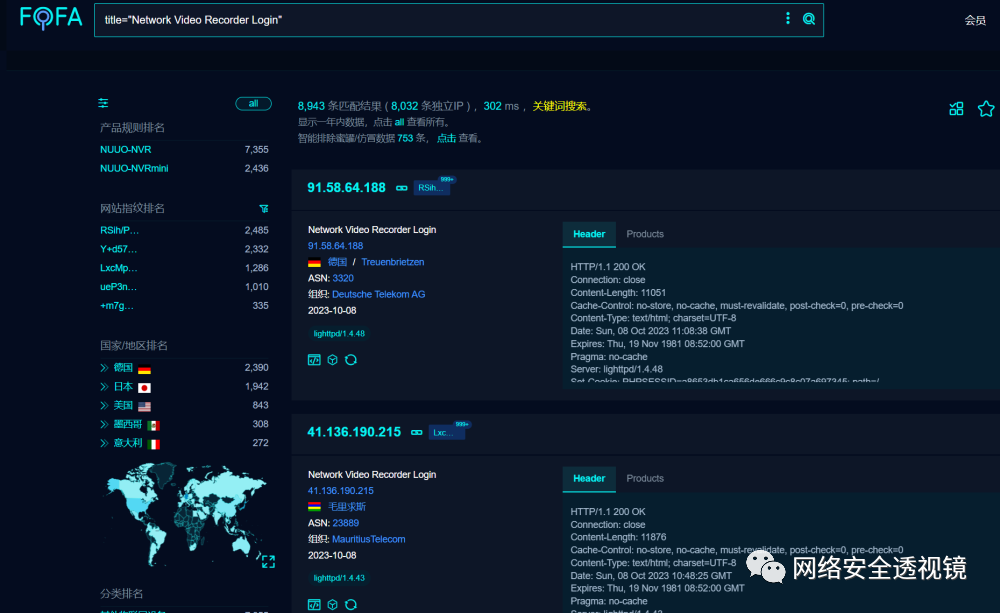The height and width of the screenshot is (613, 1000).
Task: Toggle the 'all' pill in sidebar
Action: pos(253,103)
